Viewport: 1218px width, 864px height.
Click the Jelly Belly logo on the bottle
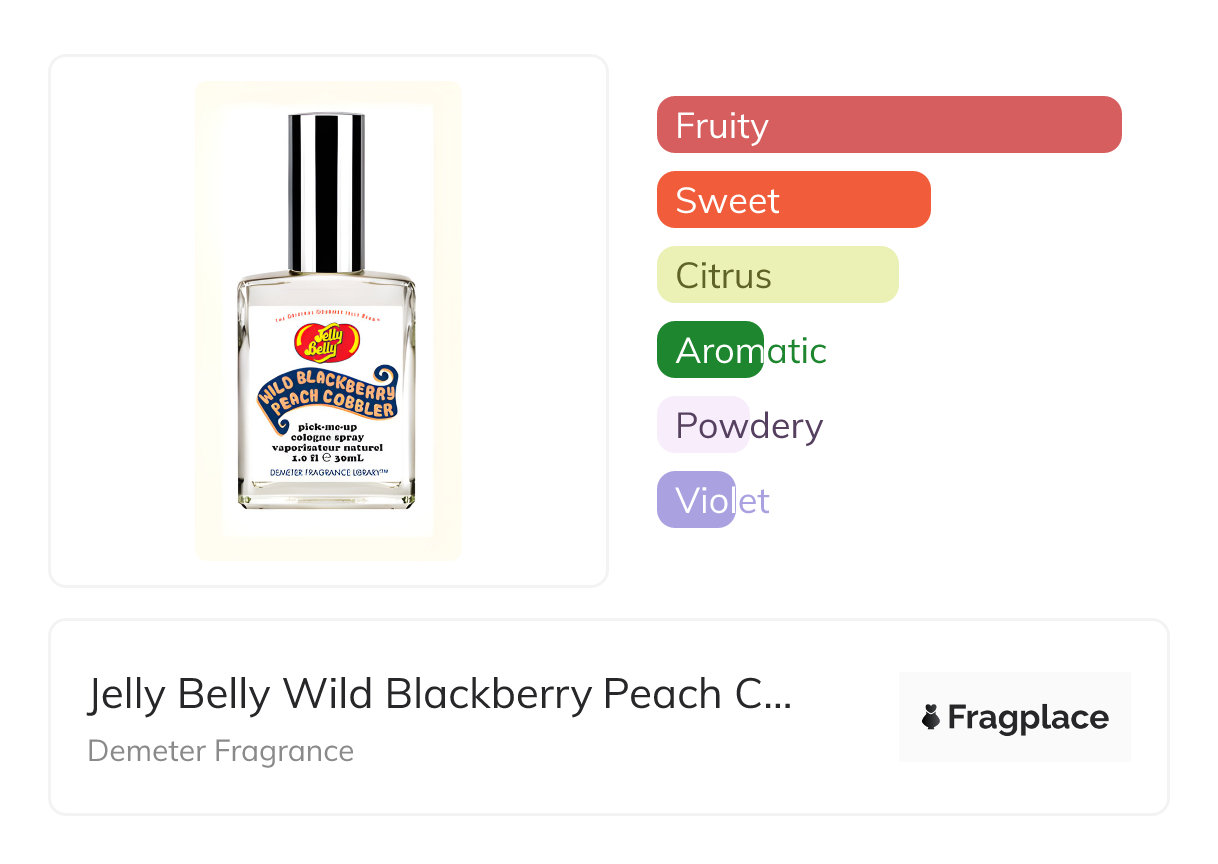click(x=326, y=343)
